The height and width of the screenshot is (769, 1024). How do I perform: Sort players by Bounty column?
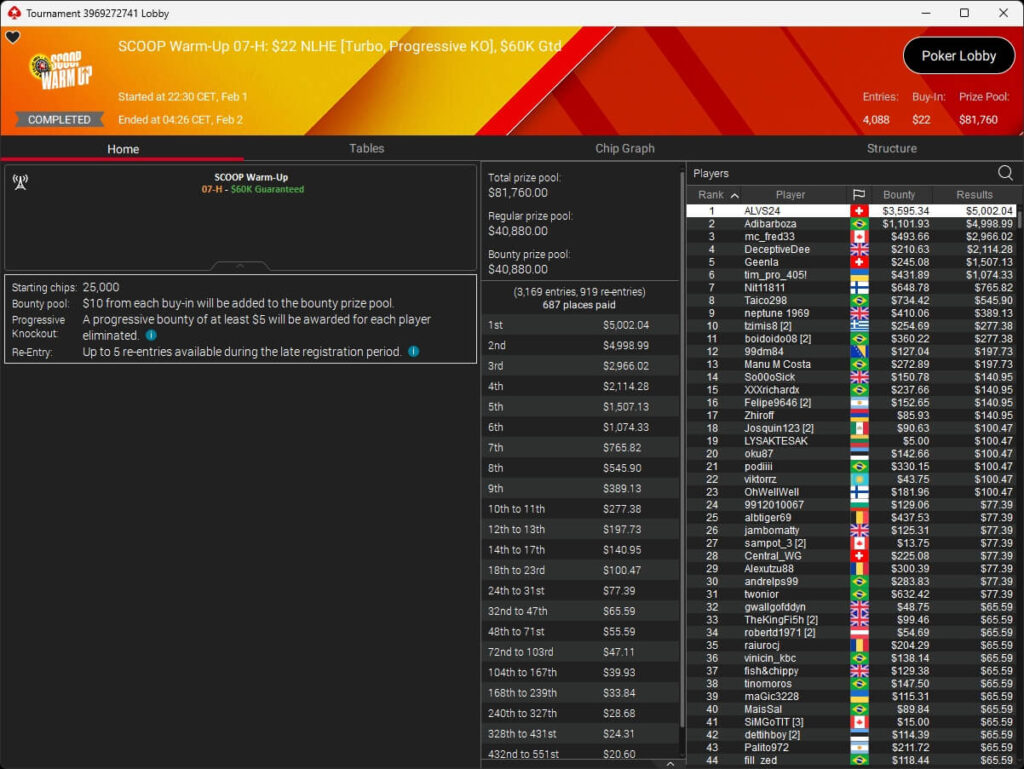899,195
